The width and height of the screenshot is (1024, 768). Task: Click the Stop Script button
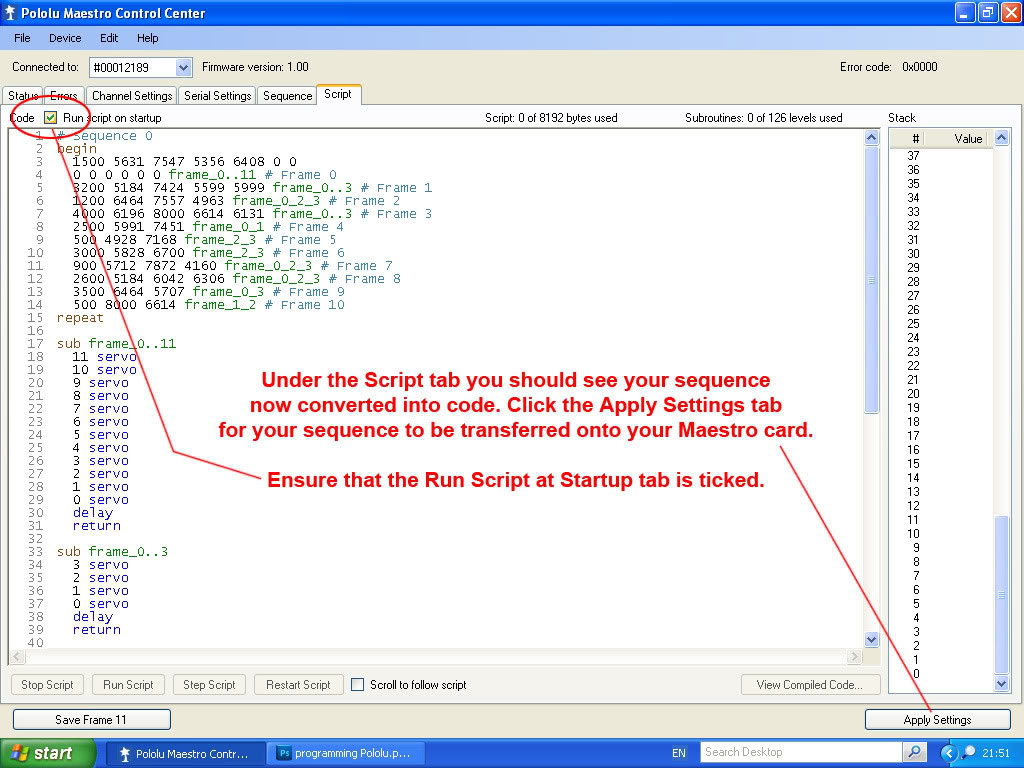tap(48, 684)
